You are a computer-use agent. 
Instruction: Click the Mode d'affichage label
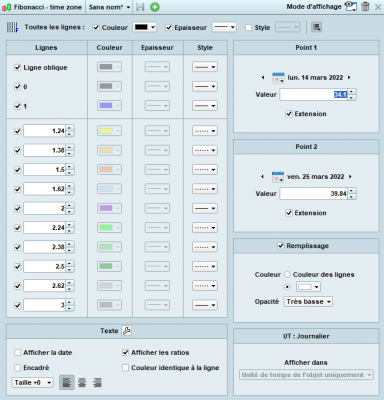point(314,7)
